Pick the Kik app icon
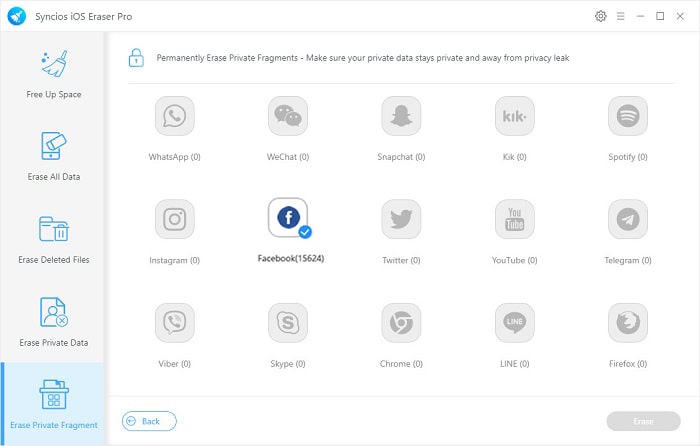This screenshot has width=700, height=446. pos(515,116)
